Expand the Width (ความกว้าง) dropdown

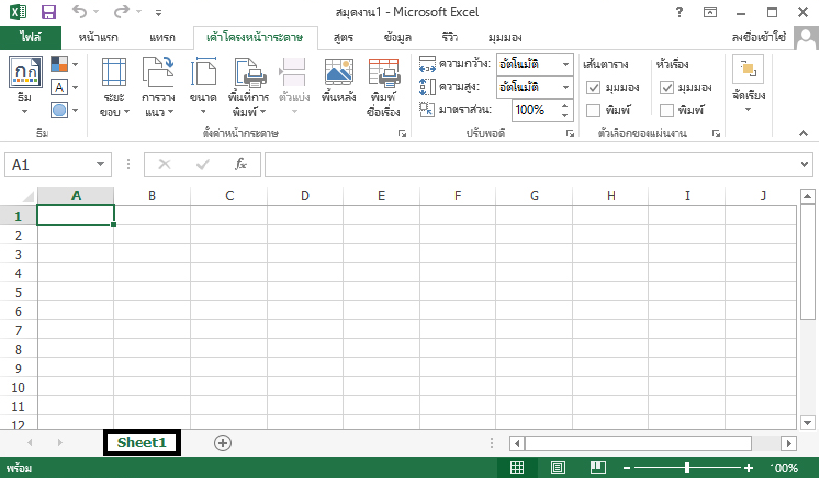[565, 64]
